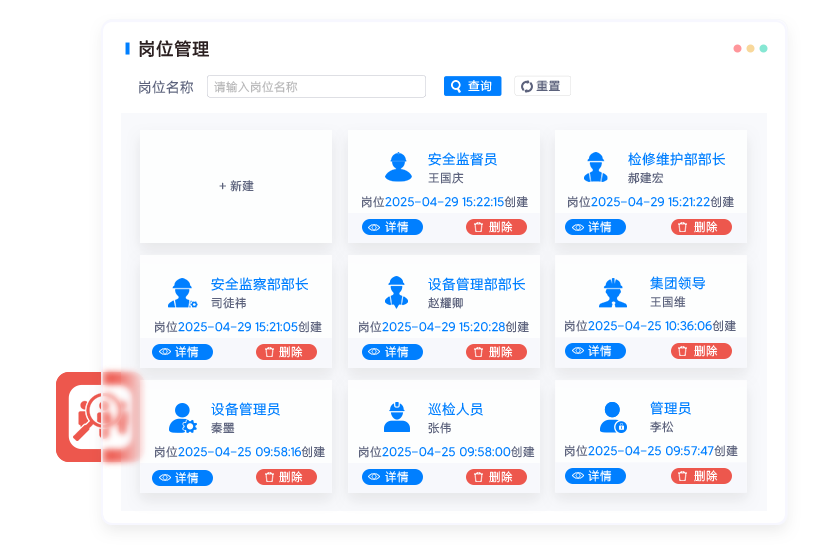The image size is (827, 545).
Task: View 详情 for 安全监督员 post
Action: tap(392, 227)
